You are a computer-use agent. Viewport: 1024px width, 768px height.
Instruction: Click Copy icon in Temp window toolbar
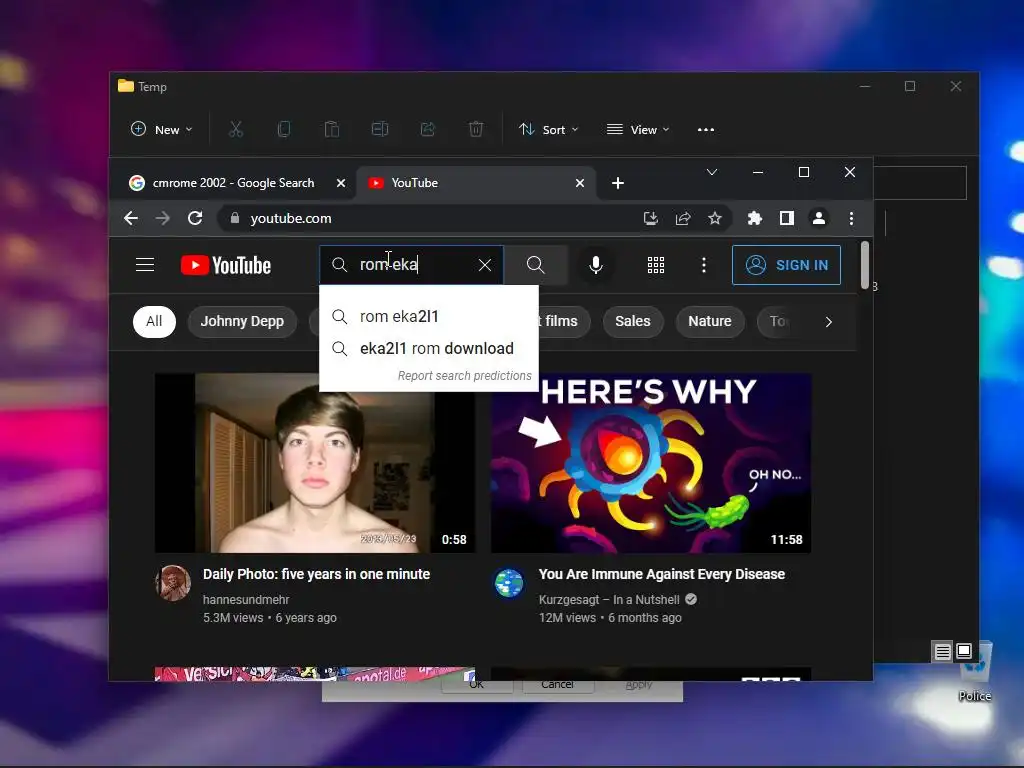click(x=284, y=129)
